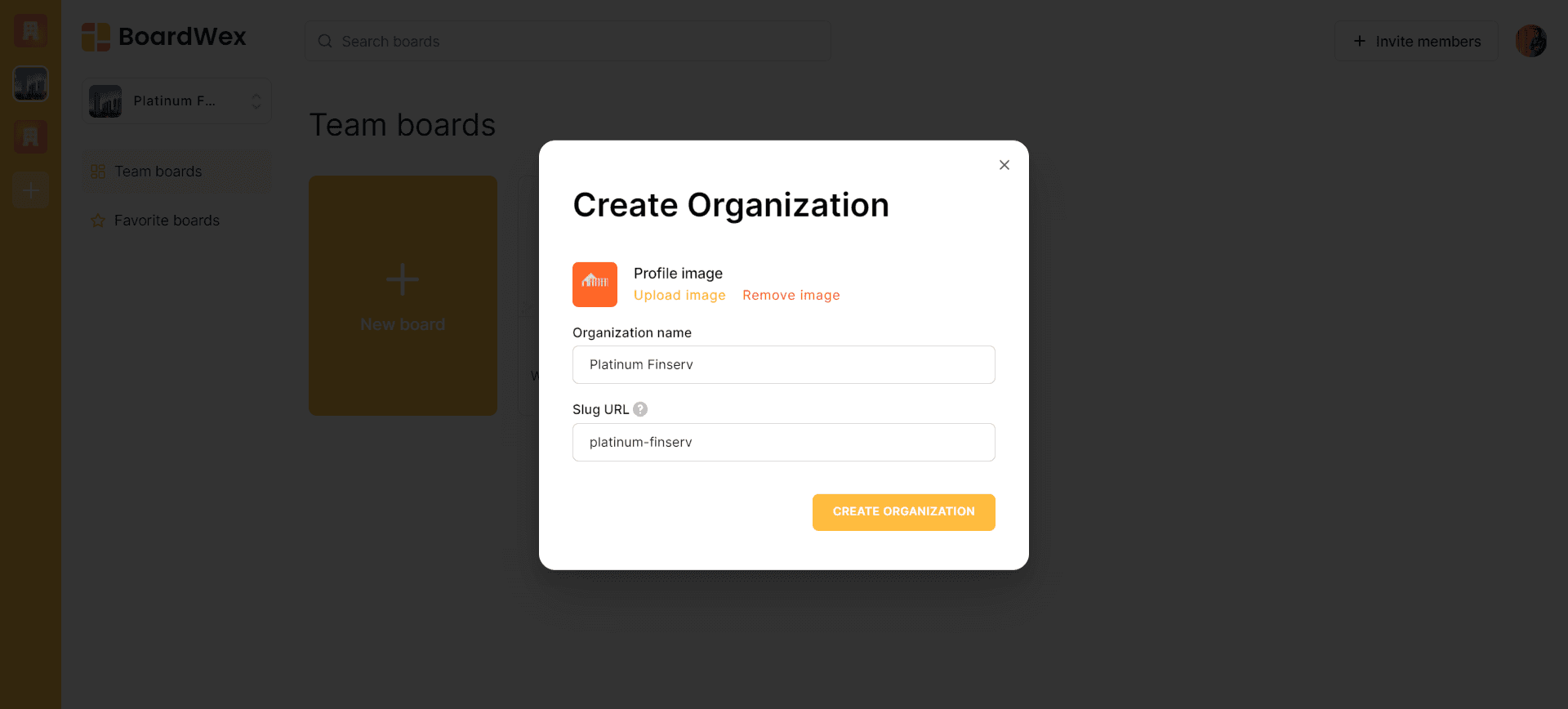Viewport: 1568px width, 709px height.
Task: Focus the Search boards field
Action: click(x=572, y=42)
